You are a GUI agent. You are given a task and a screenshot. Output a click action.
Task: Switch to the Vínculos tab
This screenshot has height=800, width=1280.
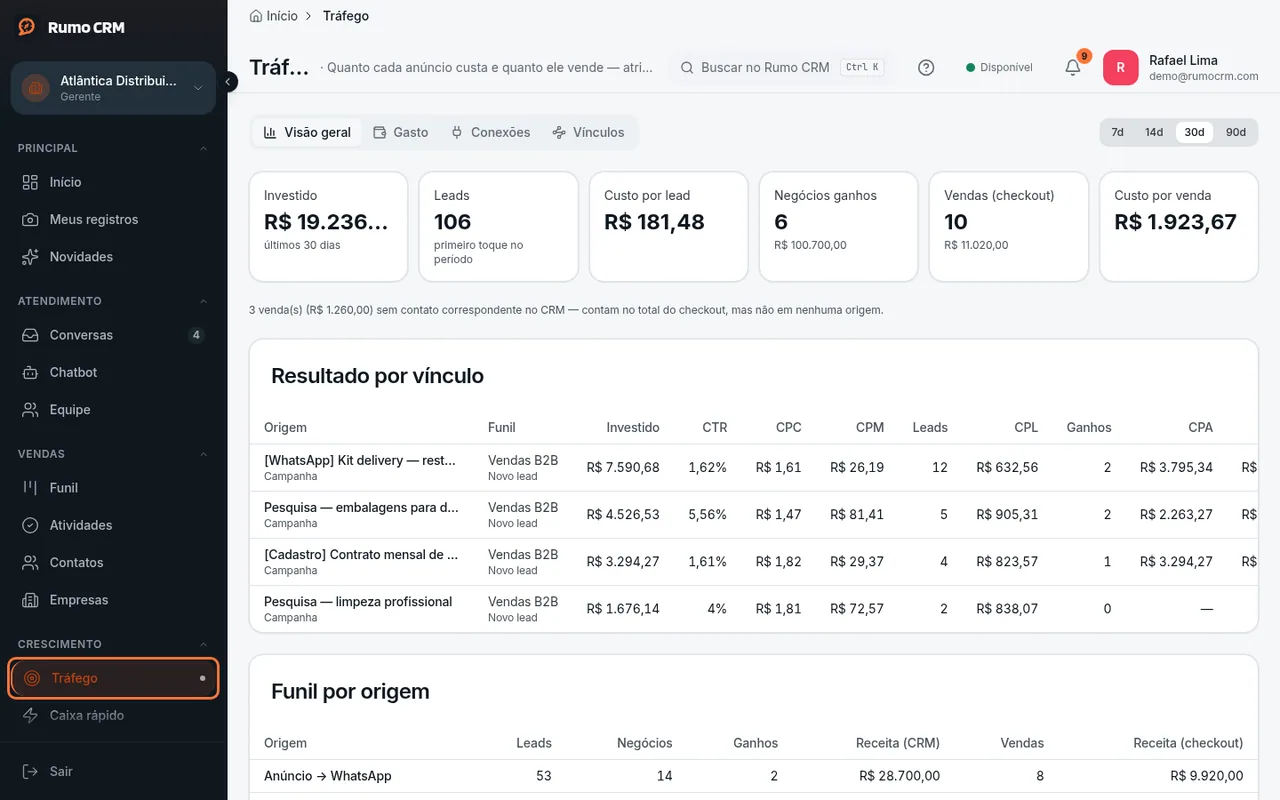coord(588,132)
